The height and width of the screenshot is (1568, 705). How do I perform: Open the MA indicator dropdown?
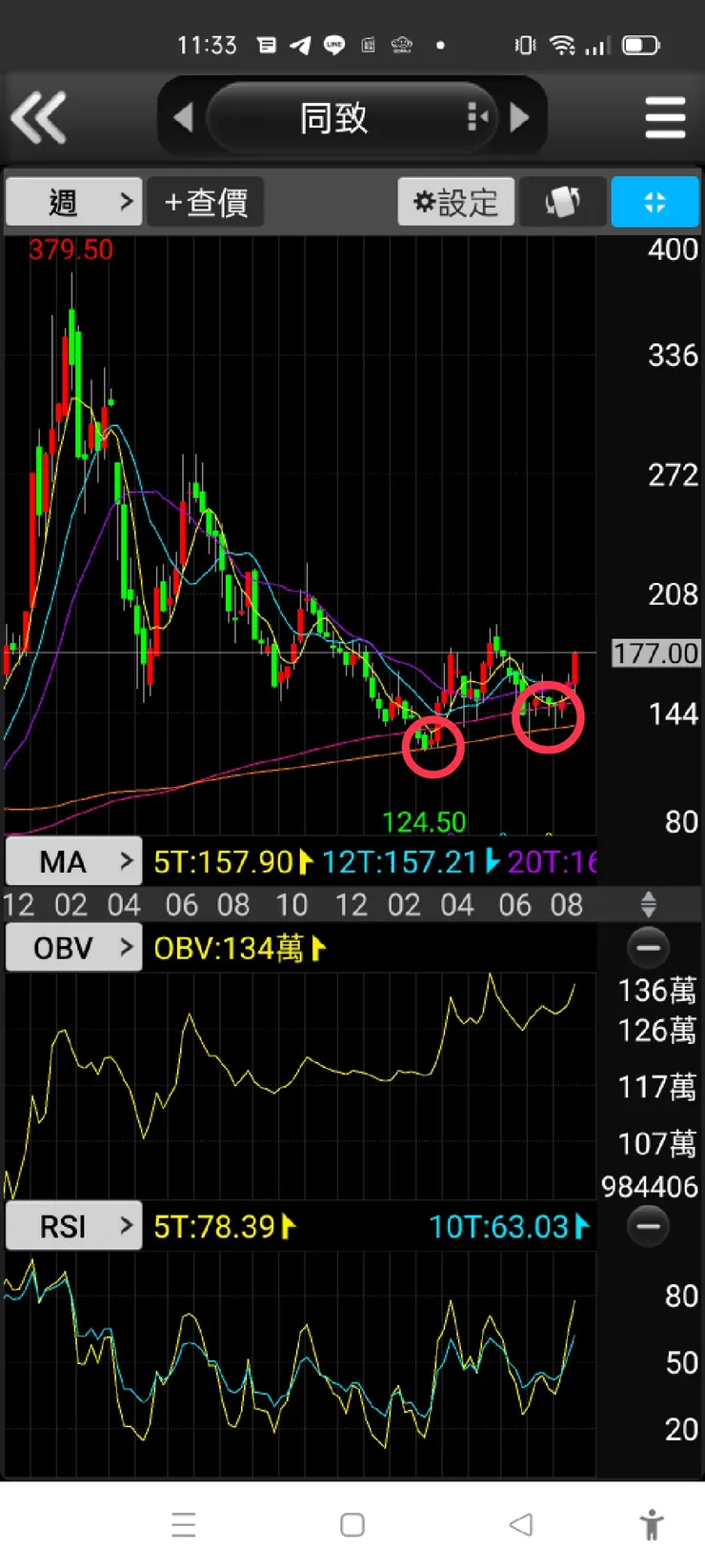tap(74, 862)
